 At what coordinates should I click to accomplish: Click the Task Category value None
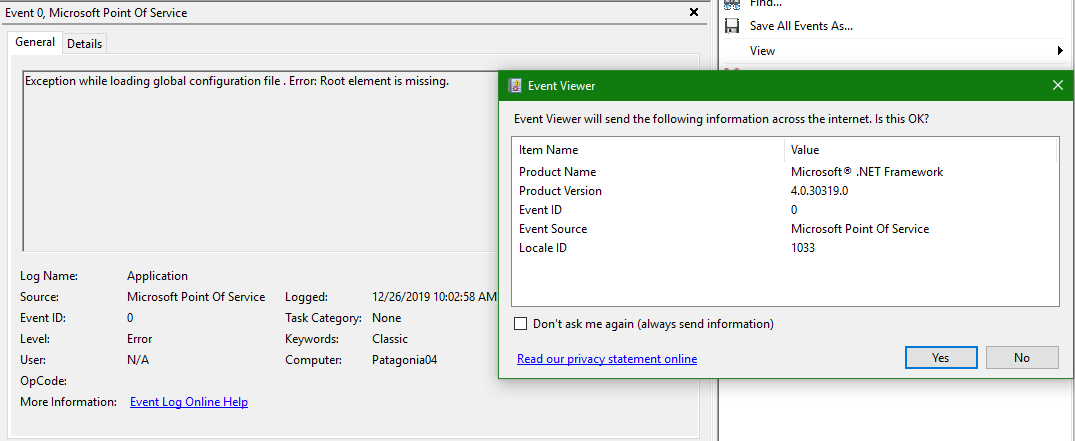coord(387,318)
